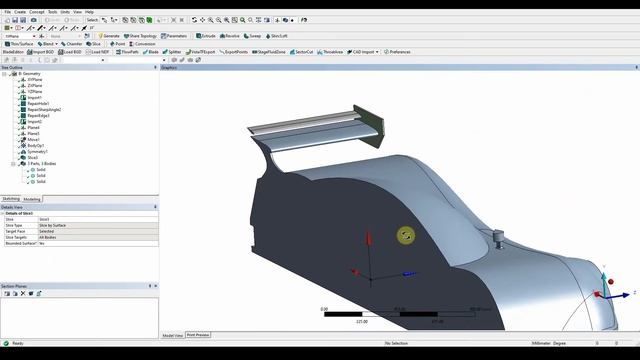Viewport: 640px width, 360px height.
Task: Click the New Plane icon beside XYPlane
Action: point(42,36)
